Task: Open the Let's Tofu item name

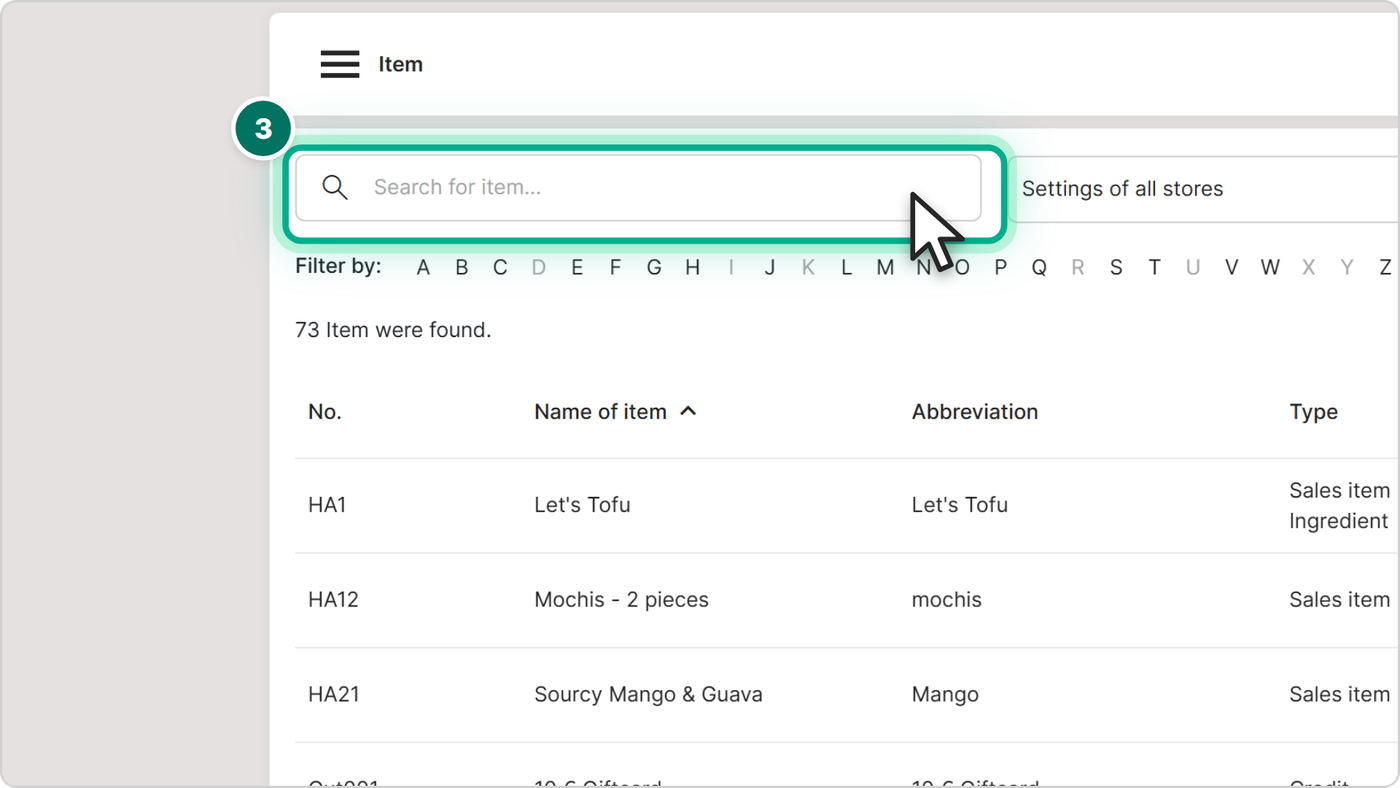Action: [582, 505]
